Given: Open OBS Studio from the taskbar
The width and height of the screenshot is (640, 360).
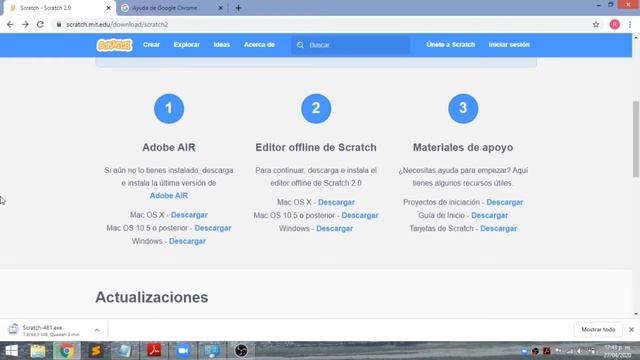Looking at the screenshot, I should [x=241, y=351].
